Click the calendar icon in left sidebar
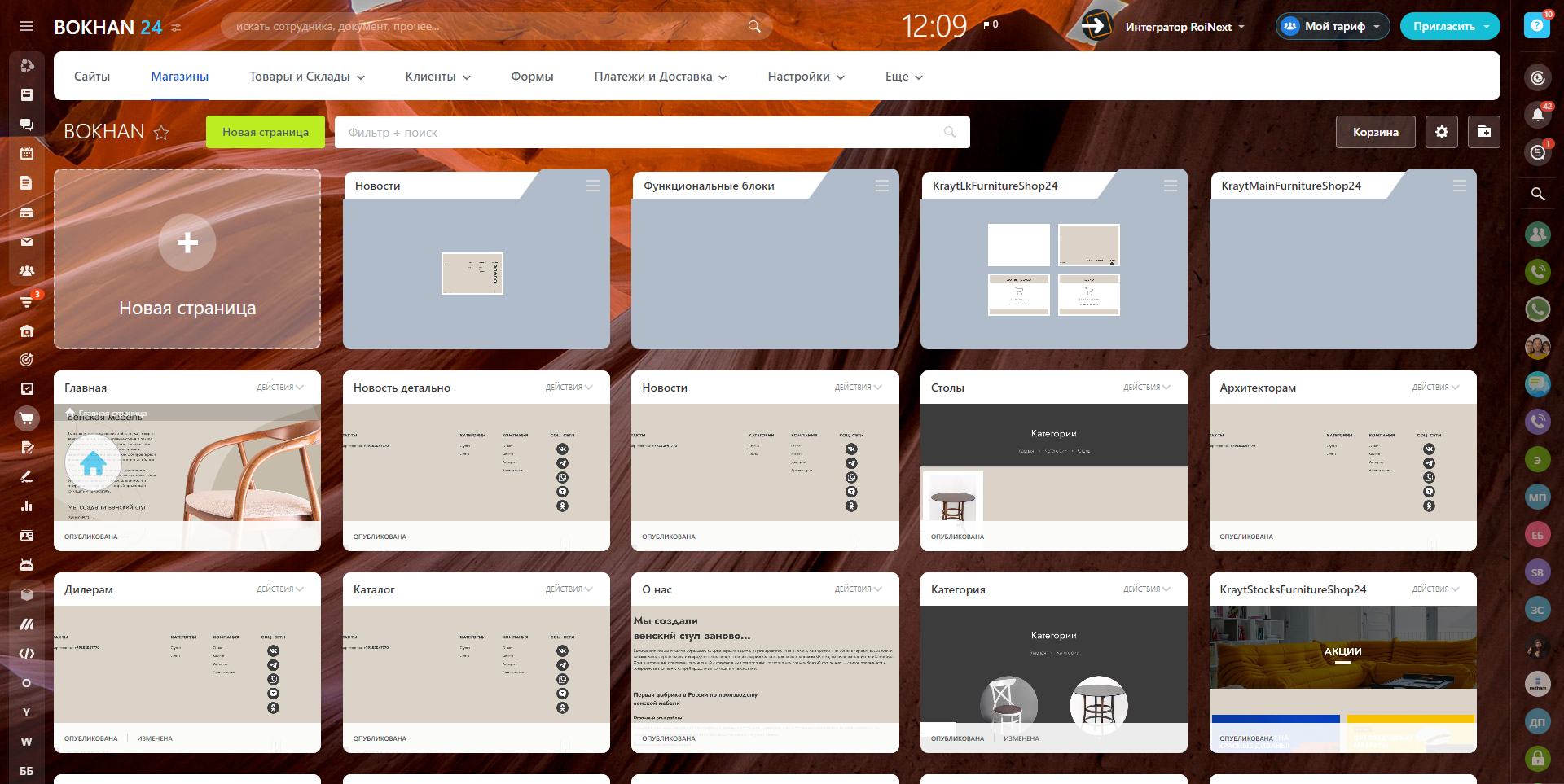Viewport: 1564px width, 784px height. tap(27, 153)
